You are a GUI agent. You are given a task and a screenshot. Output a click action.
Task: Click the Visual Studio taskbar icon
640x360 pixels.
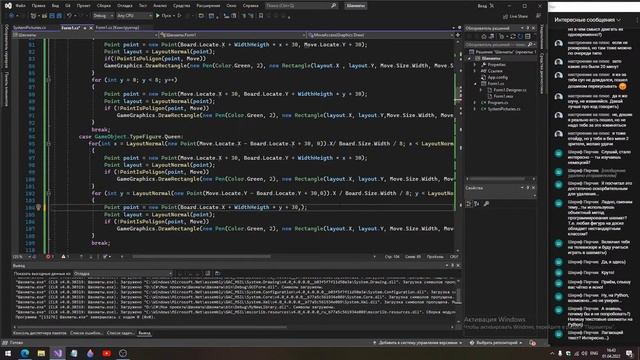(x=58, y=353)
